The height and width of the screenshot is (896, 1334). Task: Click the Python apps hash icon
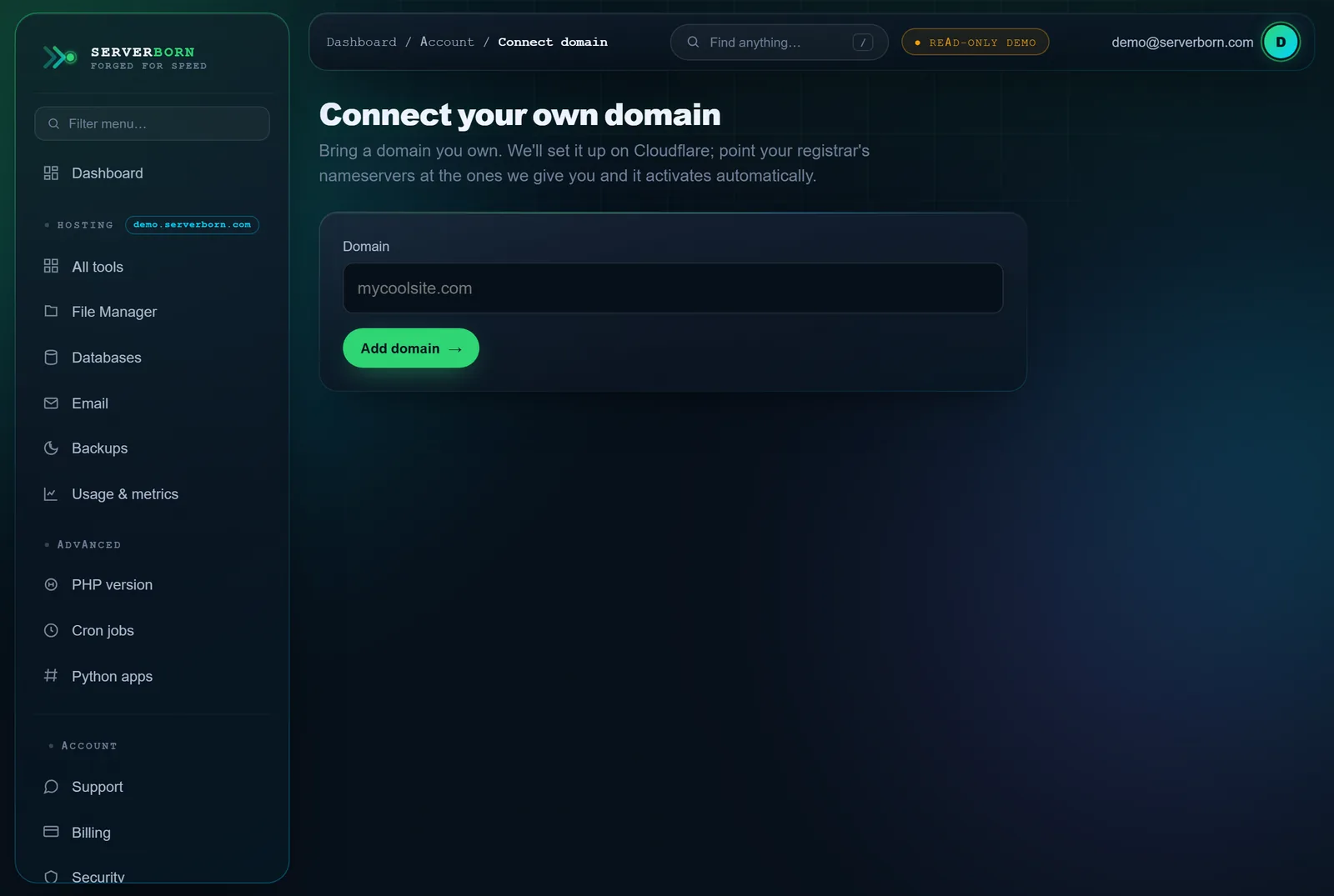tap(51, 675)
